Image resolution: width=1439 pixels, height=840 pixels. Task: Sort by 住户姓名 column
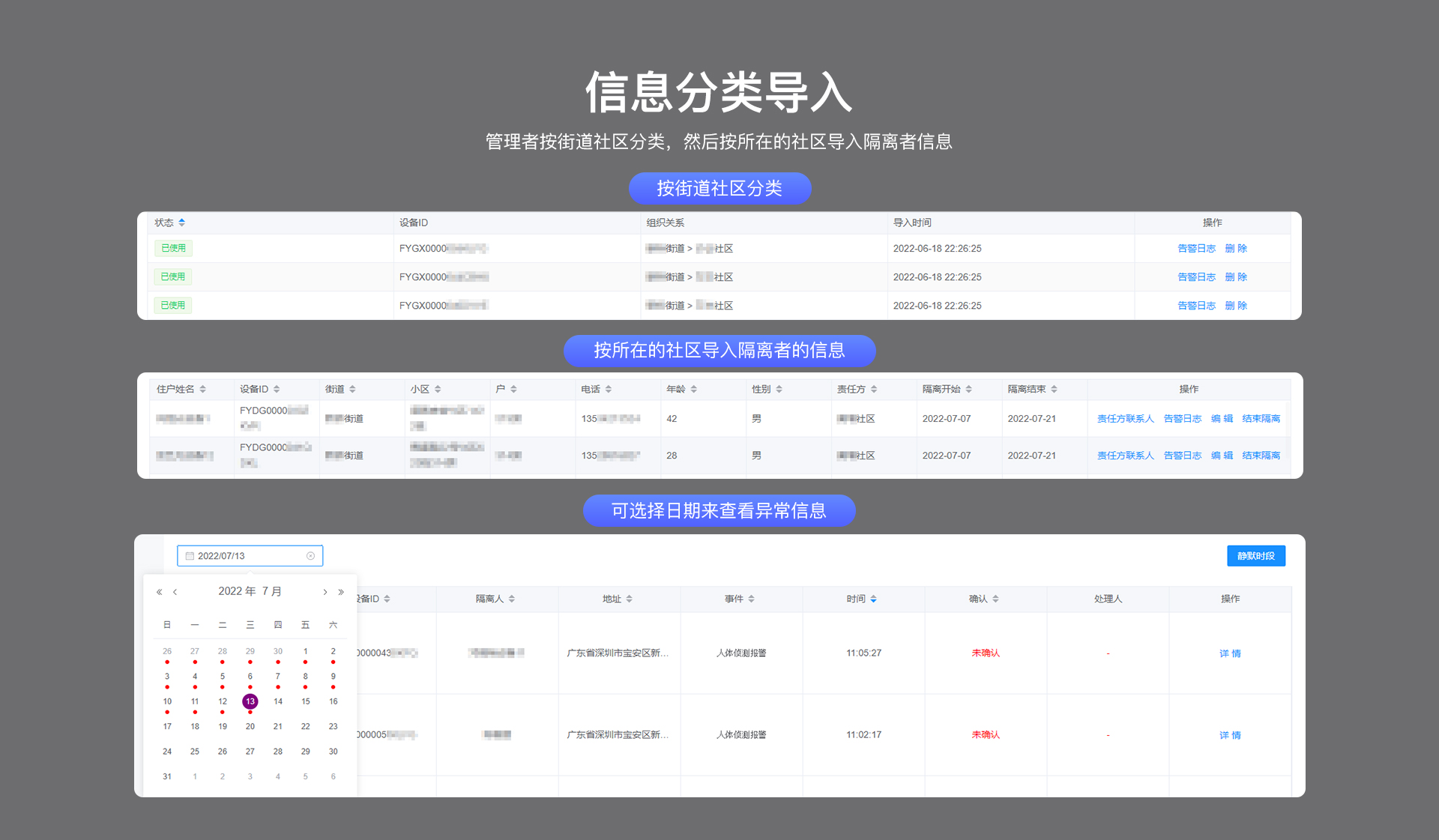tap(203, 389)
